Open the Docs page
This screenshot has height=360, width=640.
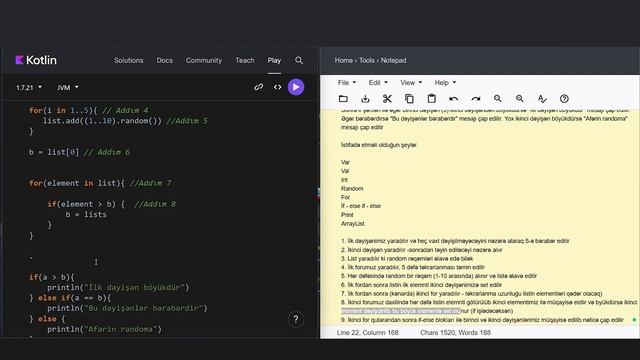pos(164,60)
